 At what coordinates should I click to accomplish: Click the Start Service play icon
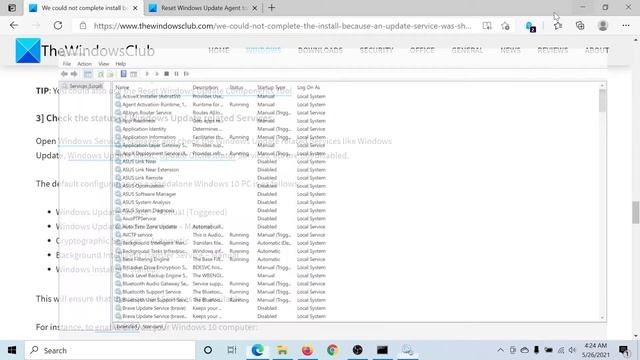click(147, 74)
